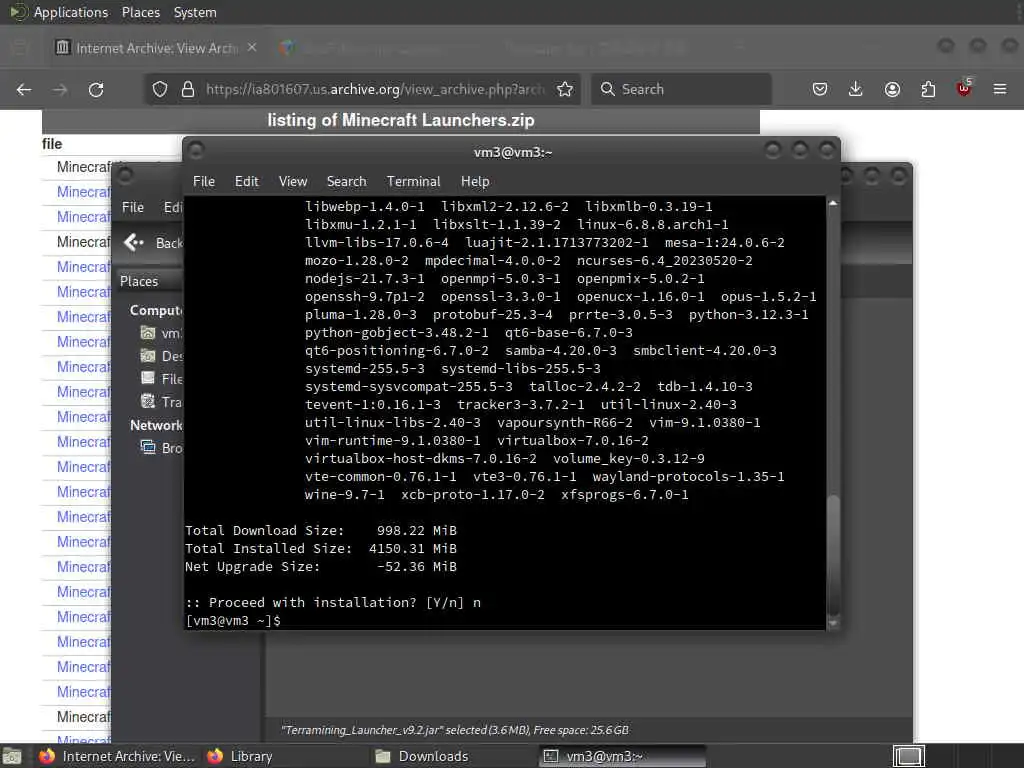Open the file manager File menu
This screenshot has height=768, width=1024.
(133, 207)
